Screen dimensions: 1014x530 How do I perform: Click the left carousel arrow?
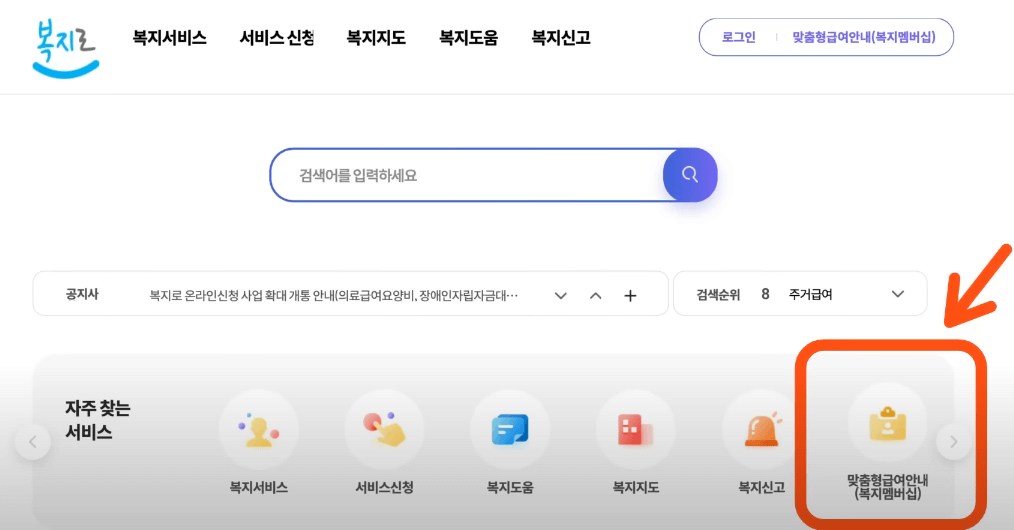click(x=32, y=441)
